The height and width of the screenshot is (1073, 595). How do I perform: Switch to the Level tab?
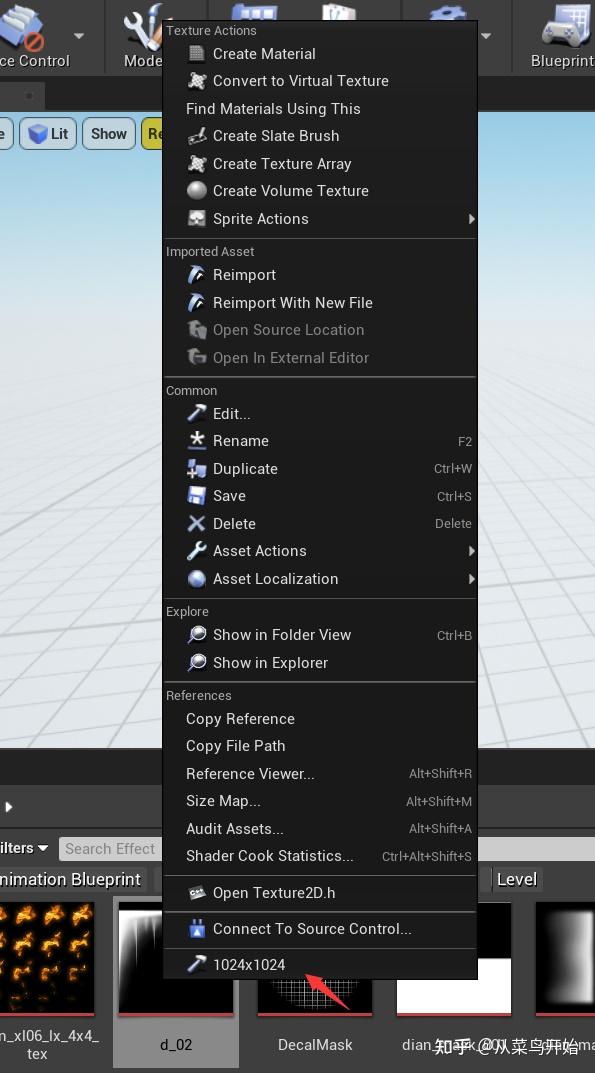[x=517, y=879]
